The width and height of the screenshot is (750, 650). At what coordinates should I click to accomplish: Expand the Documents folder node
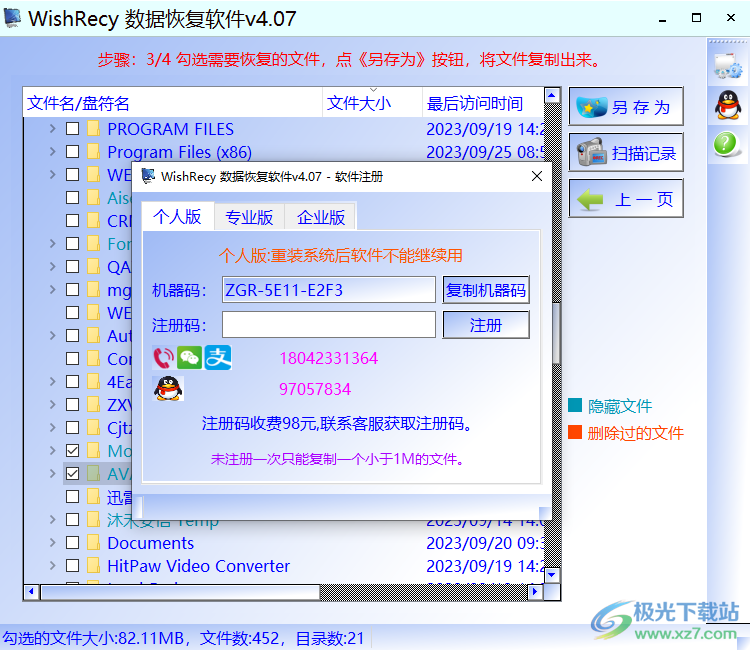tap(53, 543)
